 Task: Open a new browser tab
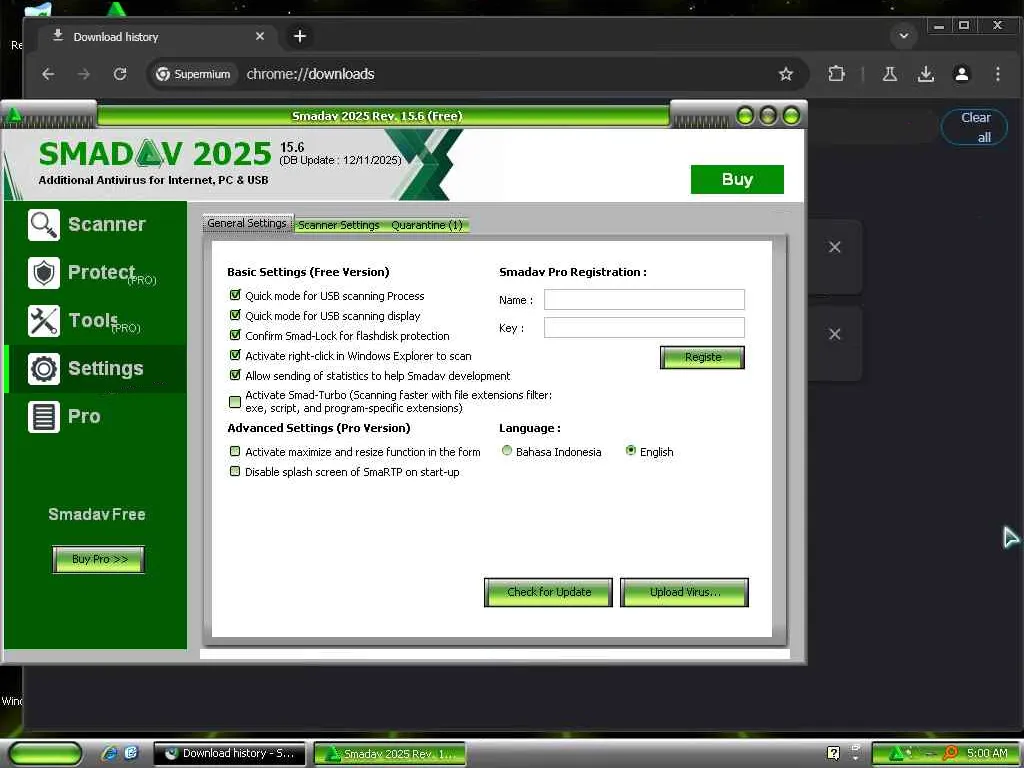pyautogui.click(x=300, y=37)
